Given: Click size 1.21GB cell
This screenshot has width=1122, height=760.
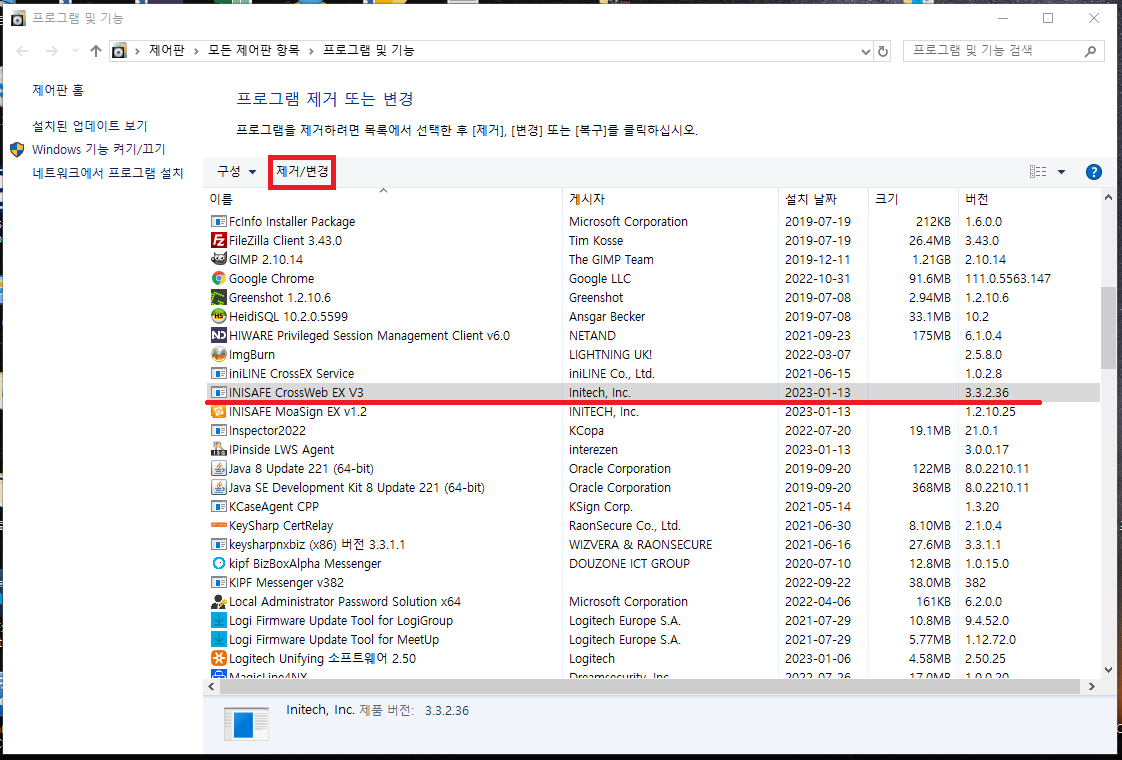Looking at the screenshot, I should tap(931, 260).
